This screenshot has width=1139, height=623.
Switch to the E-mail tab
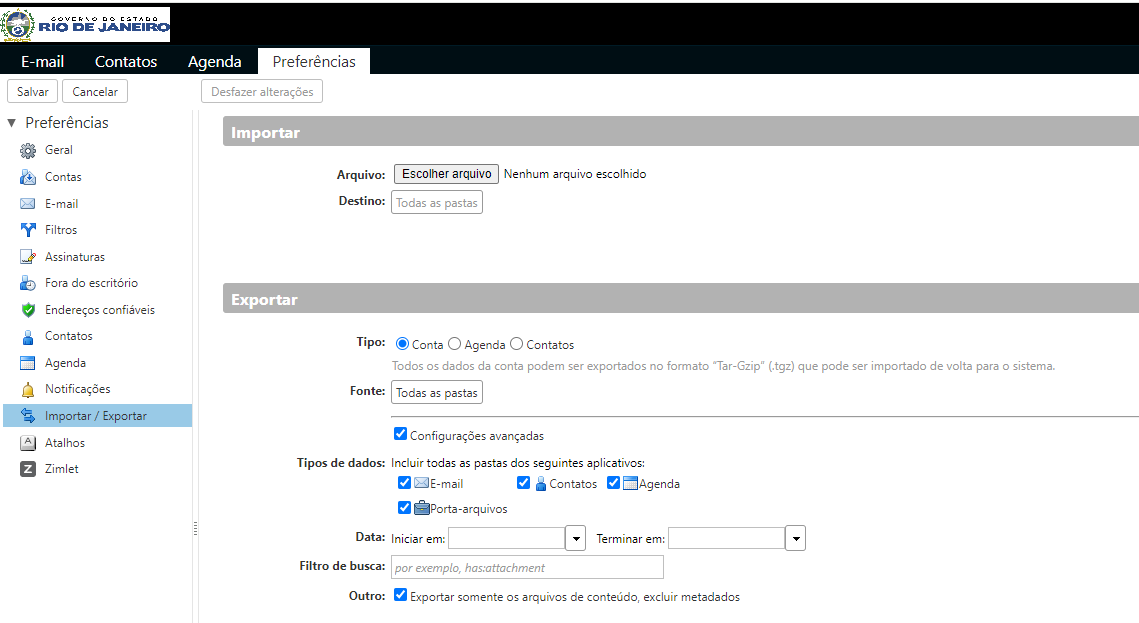[43, 61]
